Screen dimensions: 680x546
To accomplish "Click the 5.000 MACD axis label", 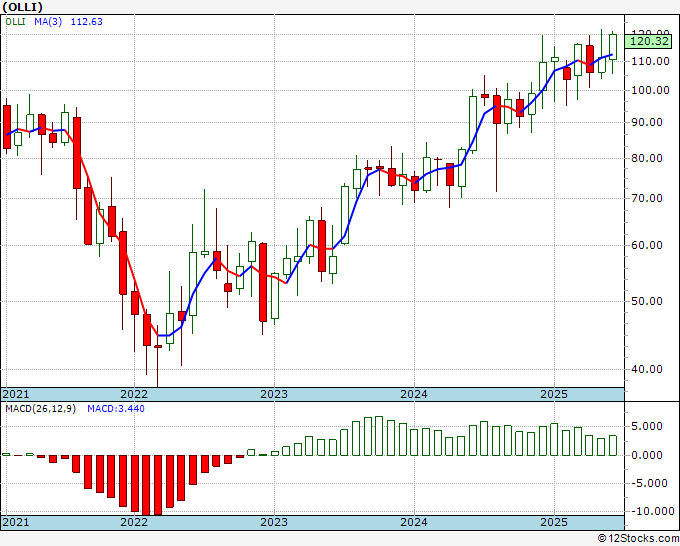I will [x=647, y=426].
